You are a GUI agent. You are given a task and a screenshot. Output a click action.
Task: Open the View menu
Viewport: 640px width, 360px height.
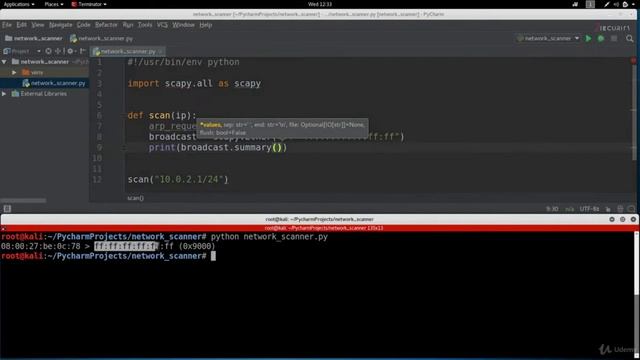click(x=38, y=25)
